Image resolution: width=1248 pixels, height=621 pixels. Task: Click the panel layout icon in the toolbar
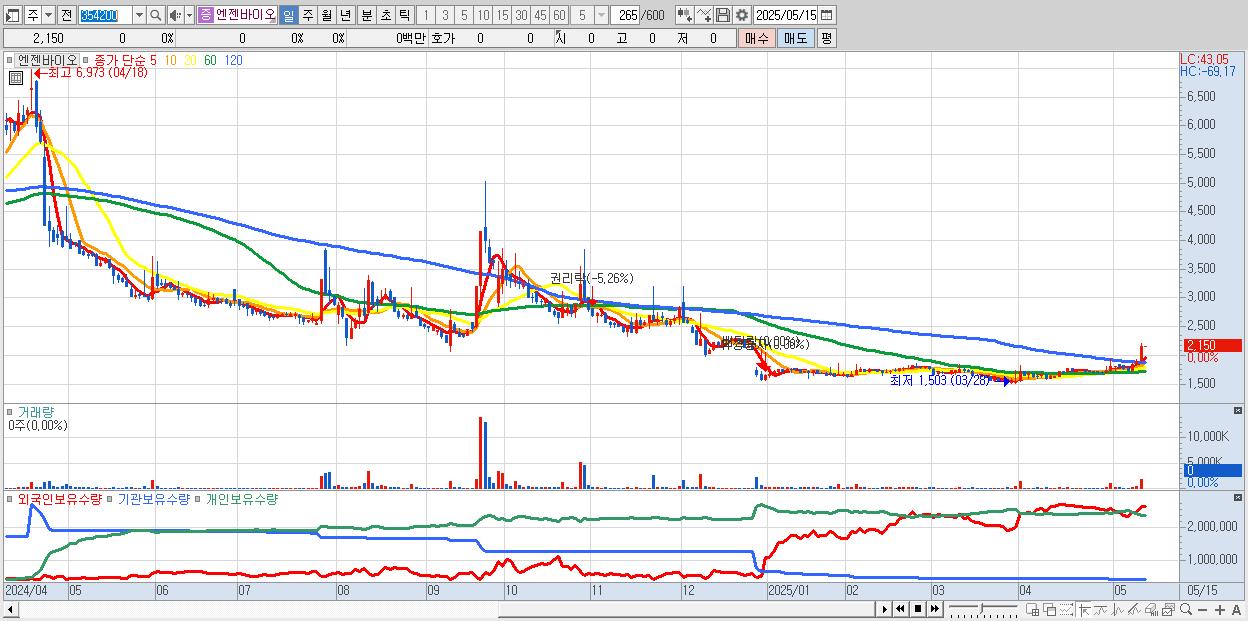tap(13, 15)
